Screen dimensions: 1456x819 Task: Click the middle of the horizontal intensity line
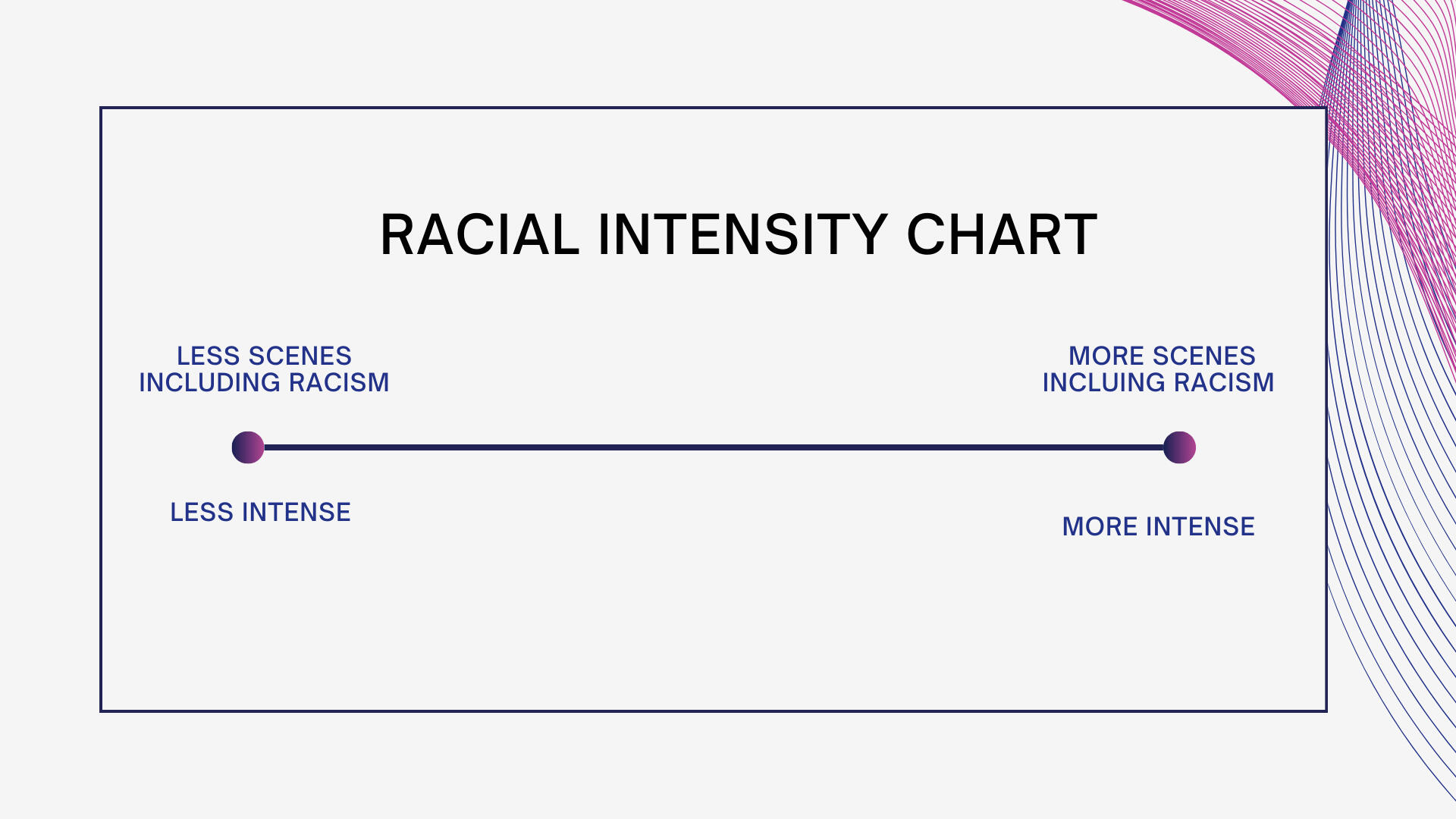point(713,447)
